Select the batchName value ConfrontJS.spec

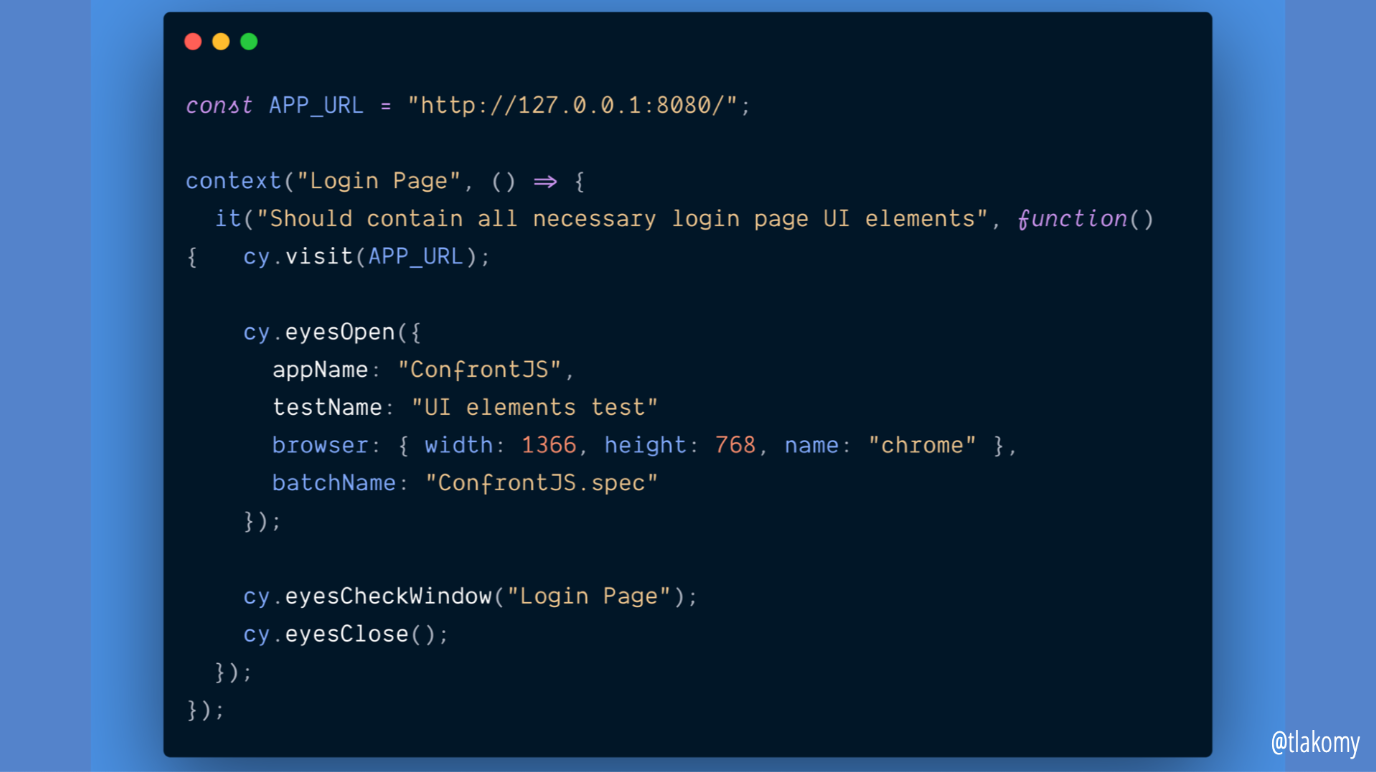tap(542, 482)
